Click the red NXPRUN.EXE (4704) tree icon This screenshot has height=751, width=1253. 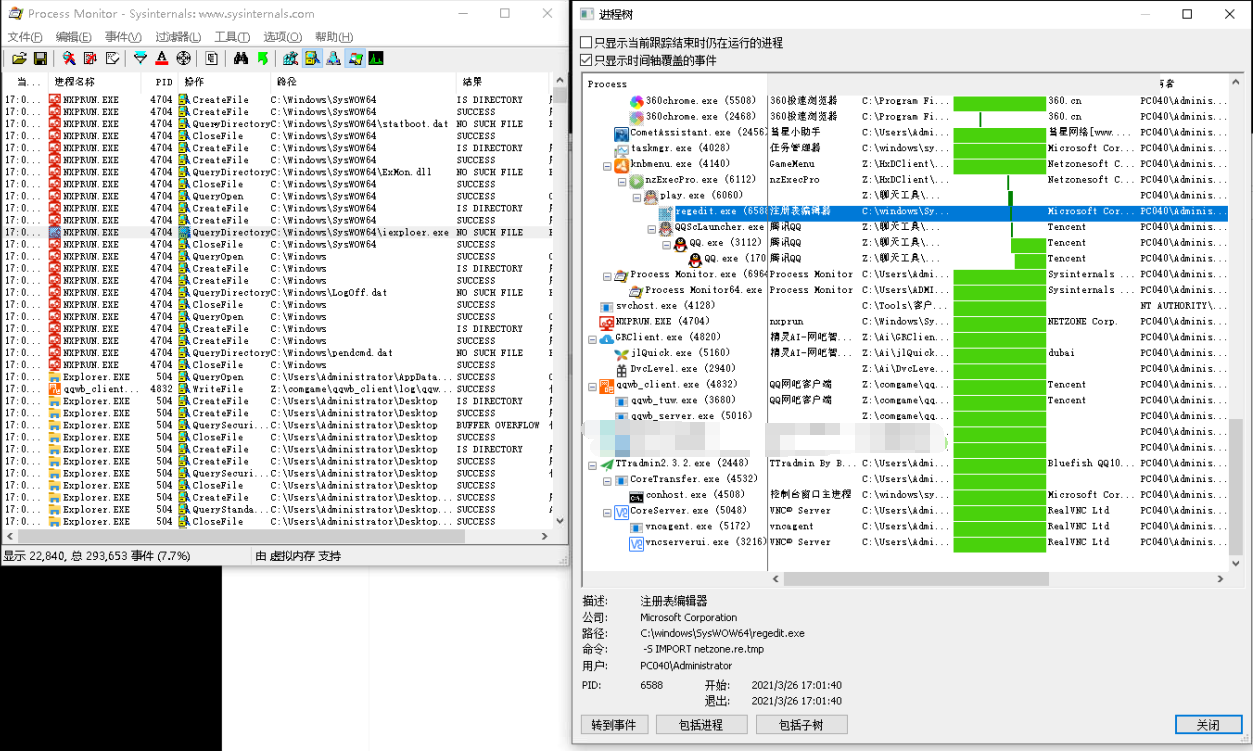click(606, 322)
